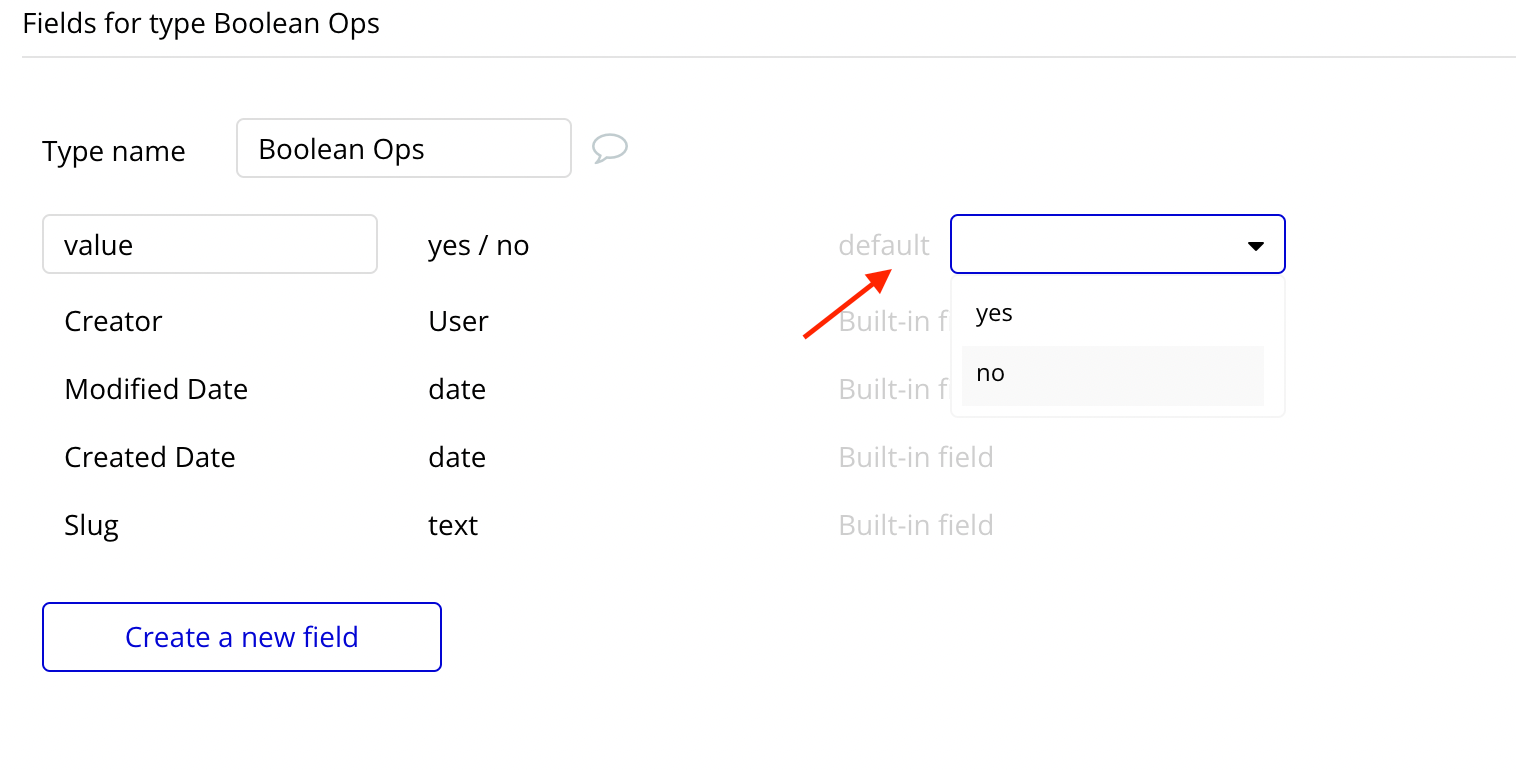Open the comment bubble next to Type name
The height and width of the screenshot is (770, 1516).
[610, 148]
